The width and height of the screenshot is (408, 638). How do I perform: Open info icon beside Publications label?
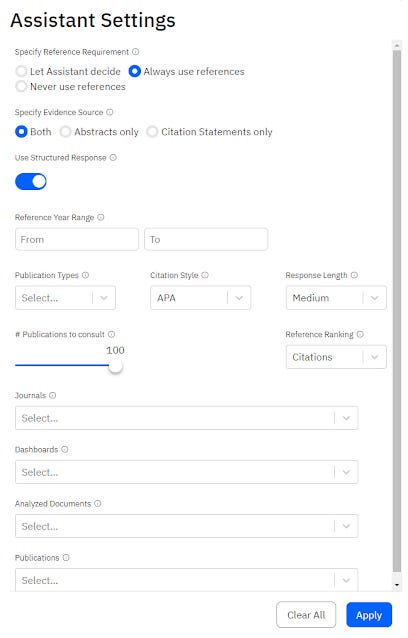tap(66, 557)
